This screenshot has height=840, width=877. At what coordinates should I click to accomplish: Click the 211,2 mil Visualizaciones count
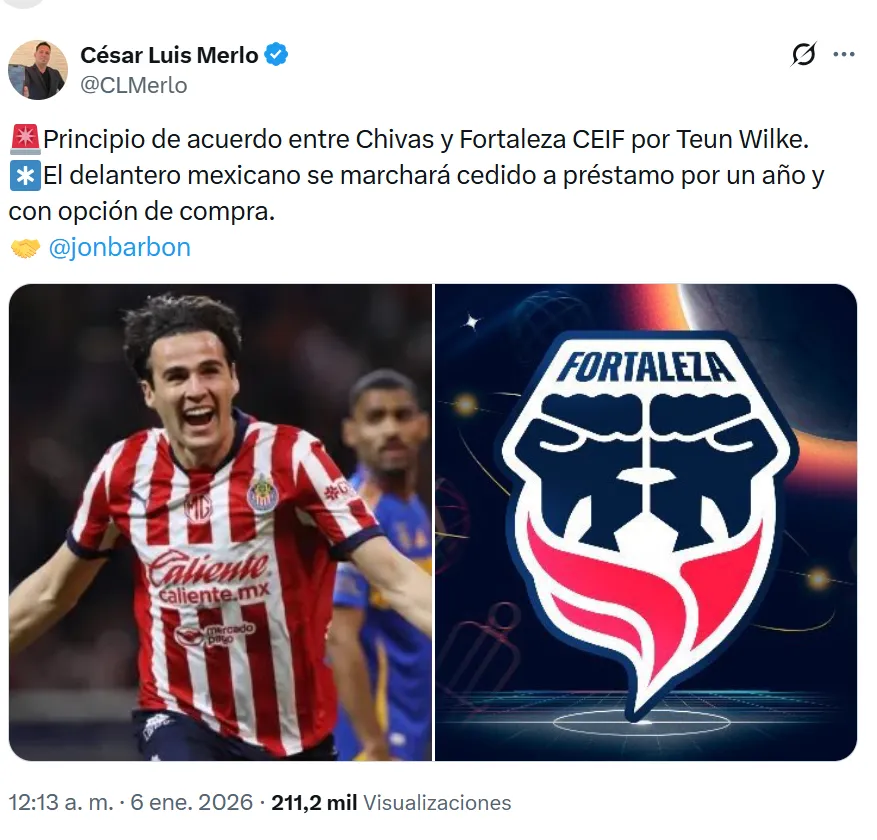tap(392, 803)
